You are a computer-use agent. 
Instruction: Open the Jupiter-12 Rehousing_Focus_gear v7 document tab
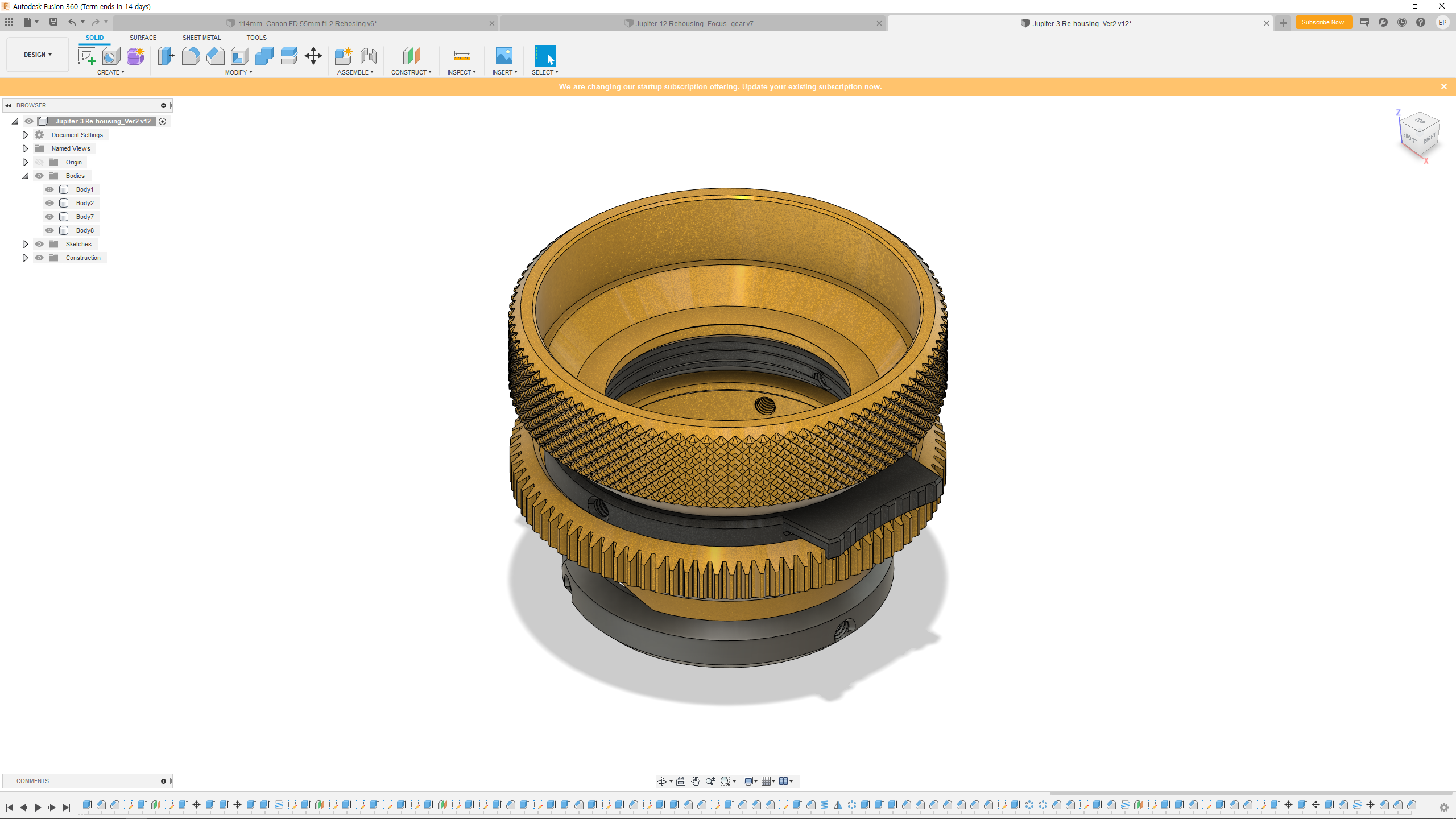click(x=693, y=23)
